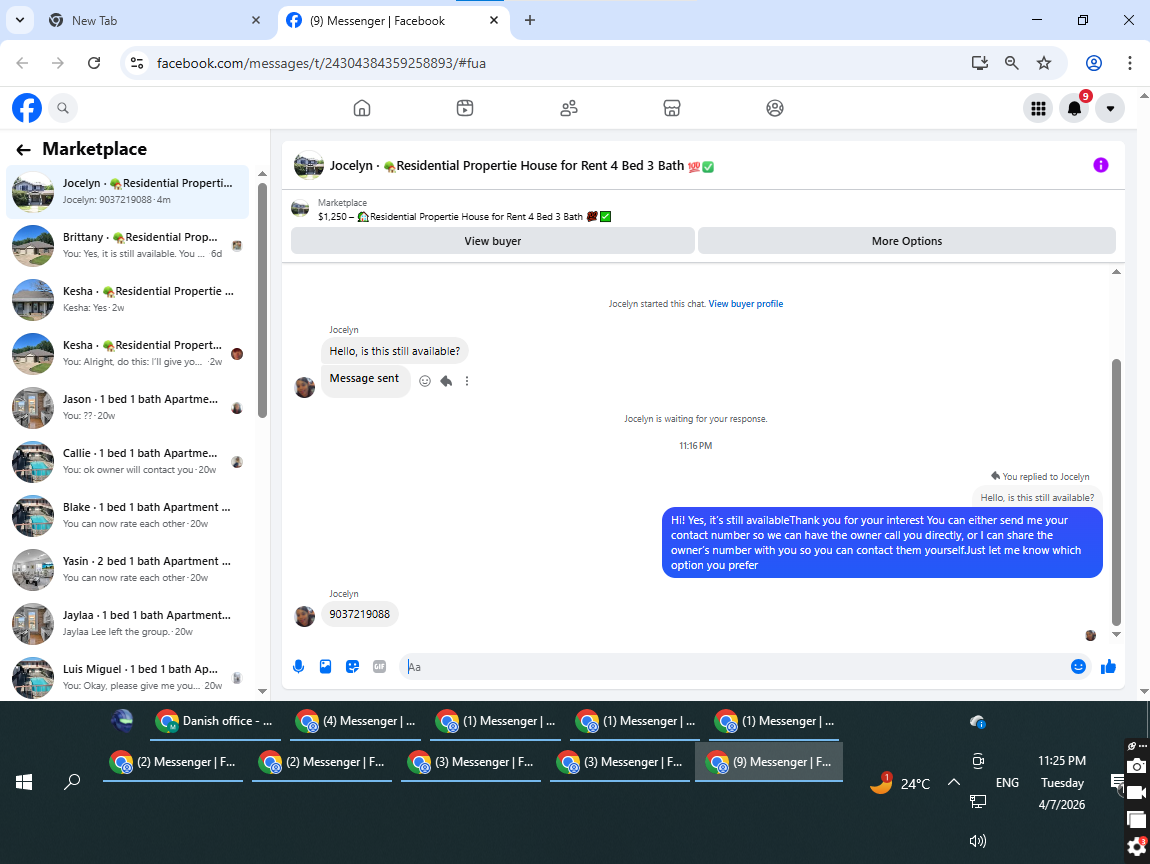Screen dimensions: 1150x864
Task: Choose a sticker icon in composer
Action: pos(353,667)
